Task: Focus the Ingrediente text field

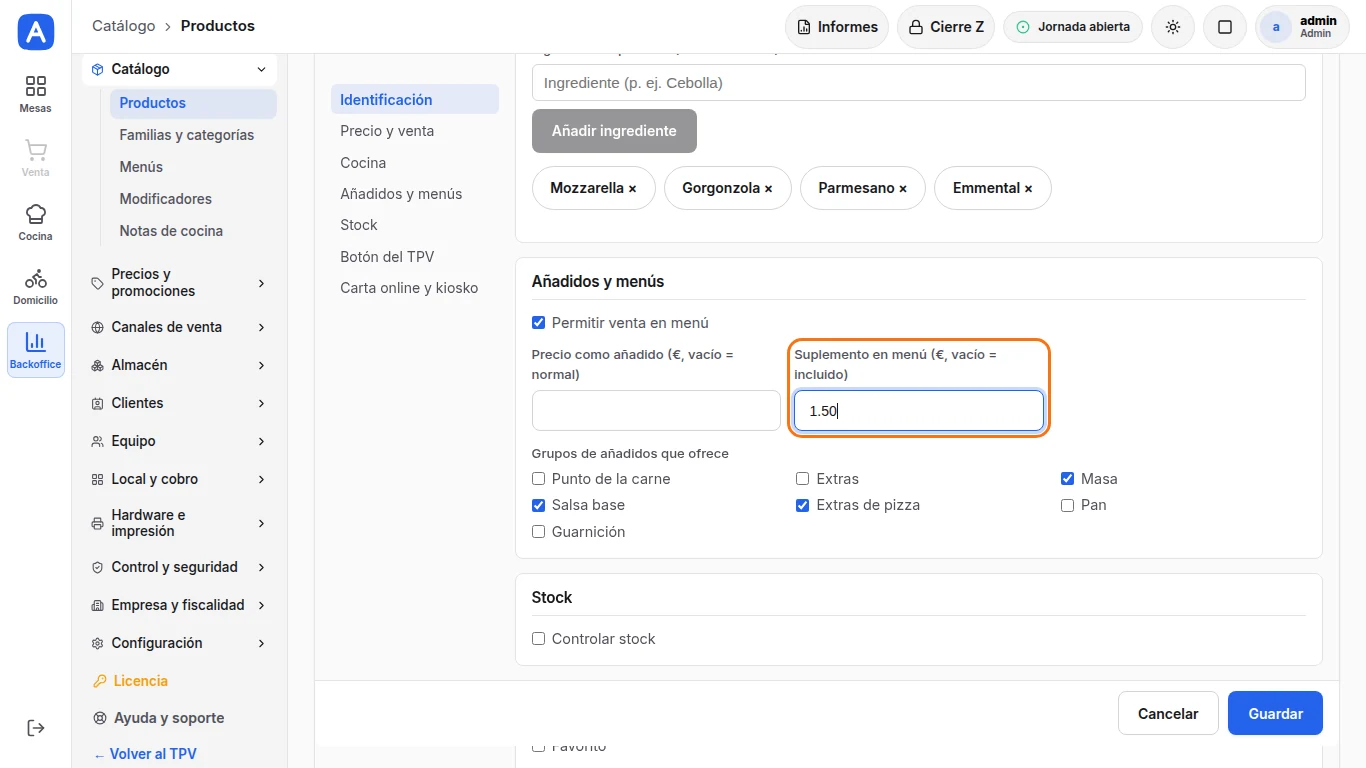Action: pos(918,83)
